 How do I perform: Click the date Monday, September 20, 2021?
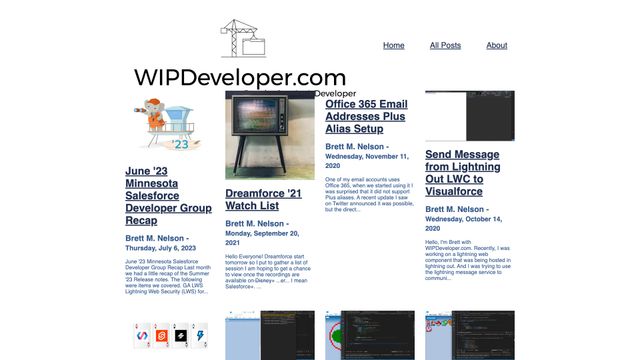[262, 238]
